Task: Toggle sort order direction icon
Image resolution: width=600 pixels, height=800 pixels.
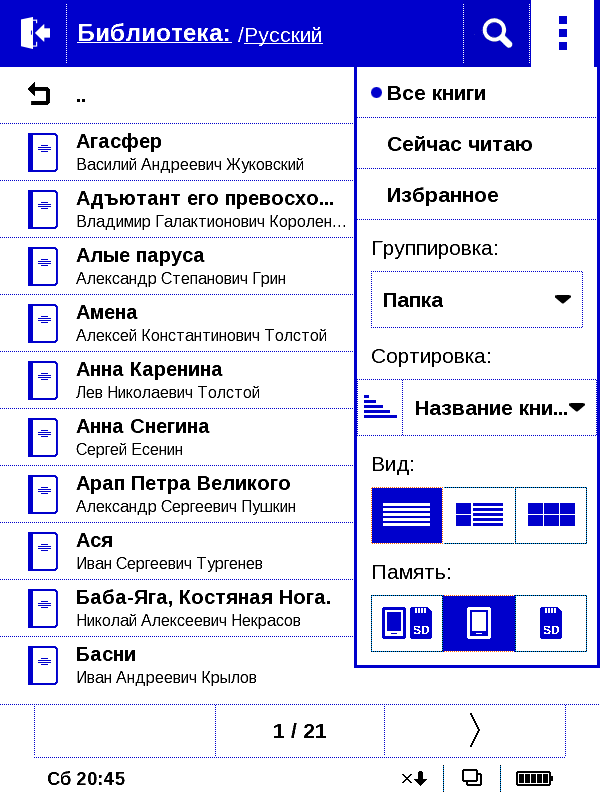Action: tap(380, 407)
